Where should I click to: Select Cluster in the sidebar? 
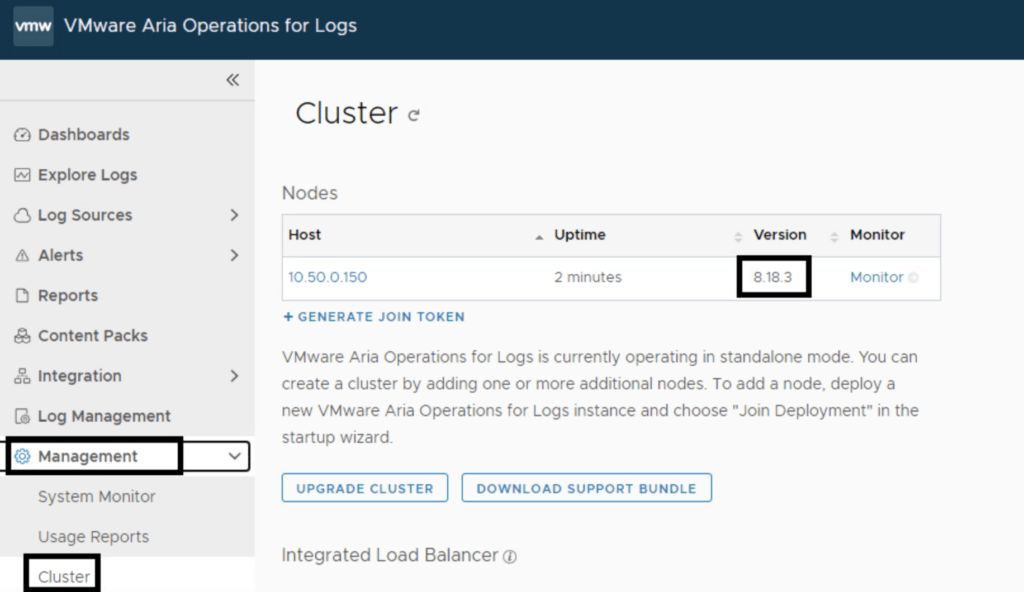point(64,577)
